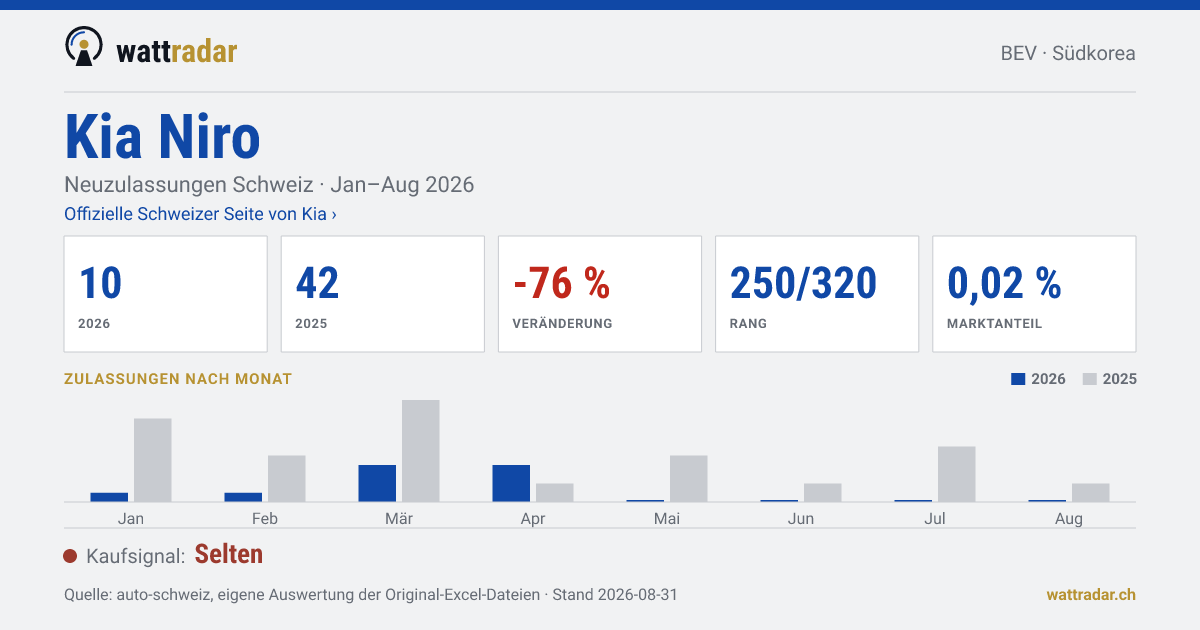Select the gray 2025 bar for Jul
Viewport: 1200px width, 630px height.
pos(957,474)
